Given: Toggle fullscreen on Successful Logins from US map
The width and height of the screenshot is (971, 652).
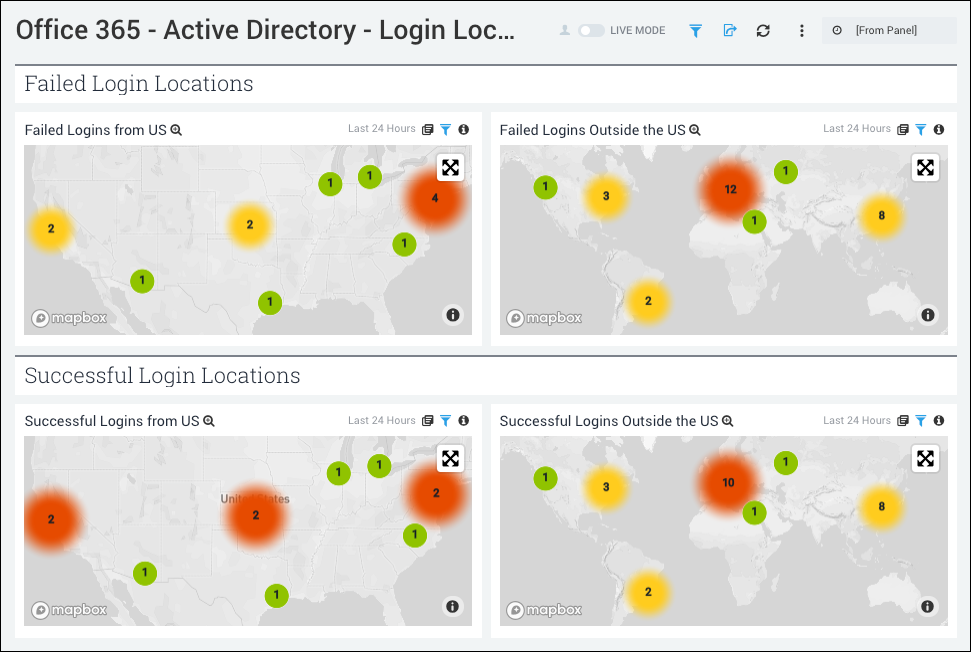Looking at the screenshot, I should pyautogui.click(x=450, y=458).
